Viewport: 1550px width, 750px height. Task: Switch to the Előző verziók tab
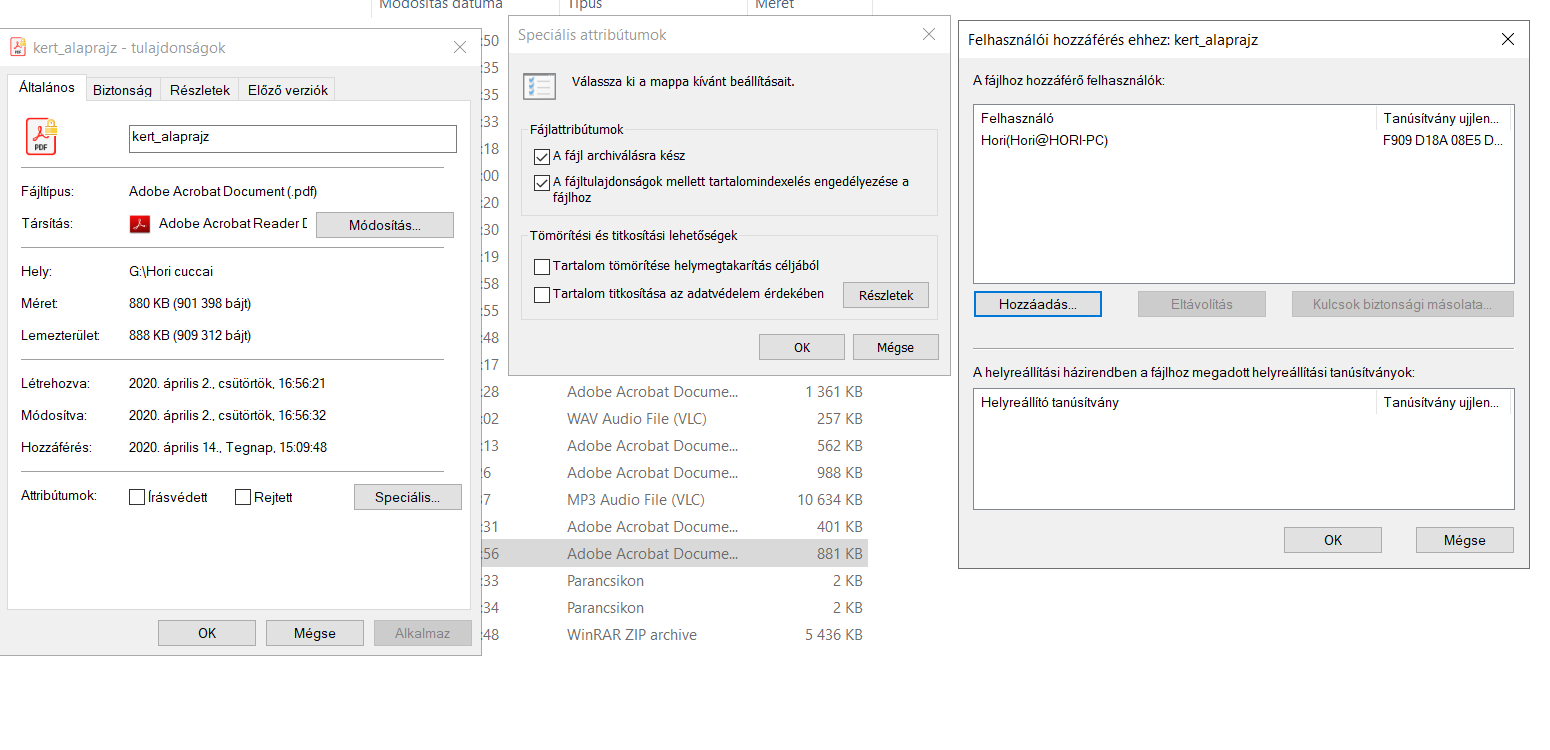pos(288,90)
